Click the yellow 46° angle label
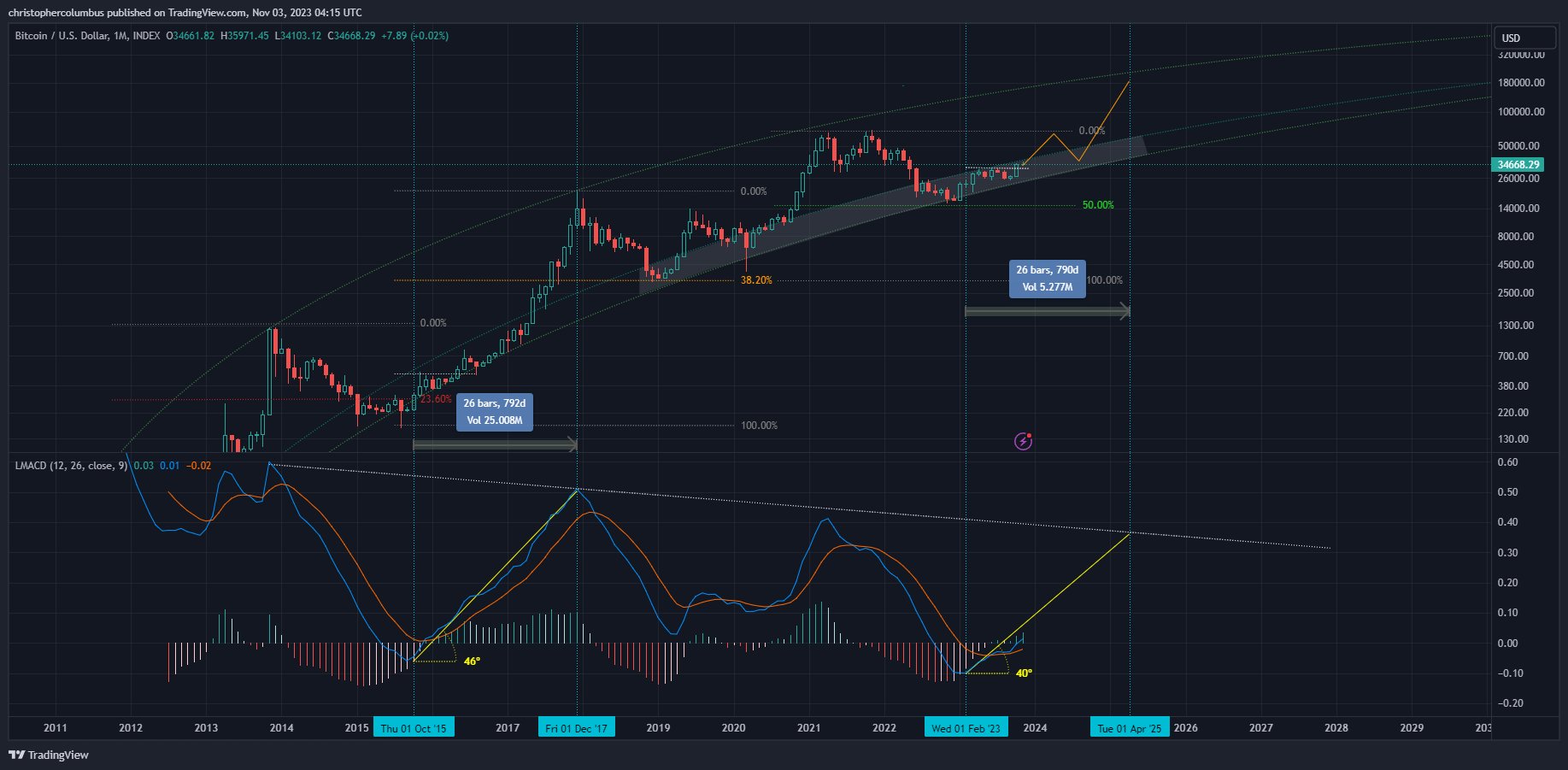Screen dimensions: 1568x770 (x=472, y=661)
